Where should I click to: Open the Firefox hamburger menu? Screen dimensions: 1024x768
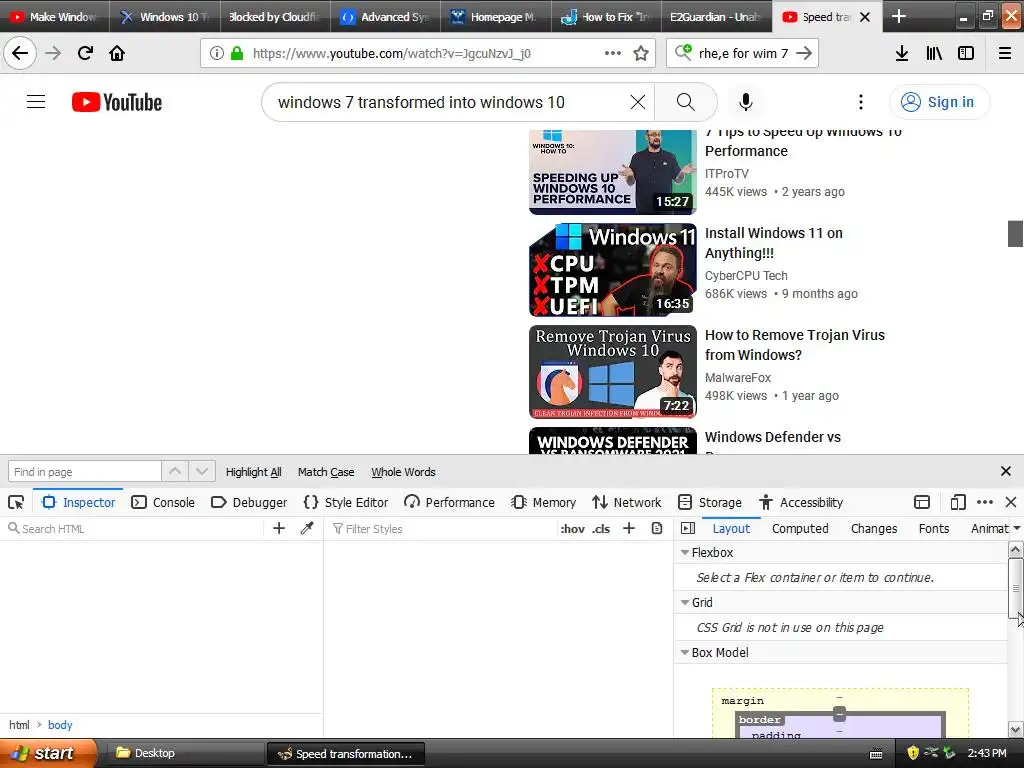point(1004,53)
